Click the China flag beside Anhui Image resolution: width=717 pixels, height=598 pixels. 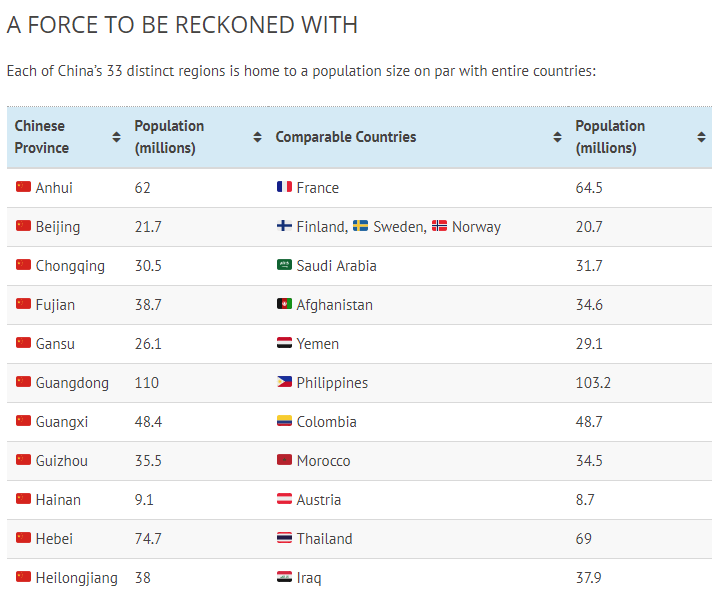[23, 187]
